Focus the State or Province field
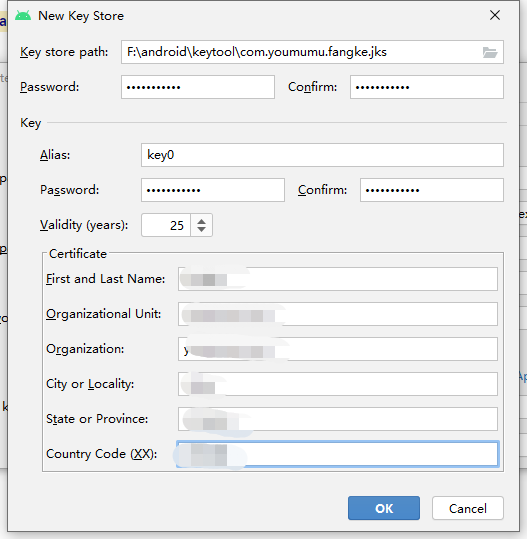 (x=338, y=419)
